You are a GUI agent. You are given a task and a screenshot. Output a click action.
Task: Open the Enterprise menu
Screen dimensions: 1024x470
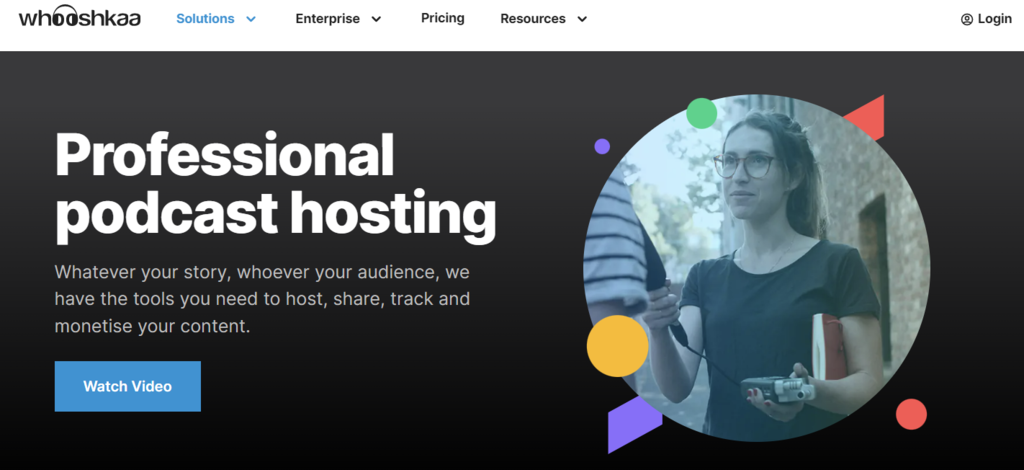(x=327, y=19)
